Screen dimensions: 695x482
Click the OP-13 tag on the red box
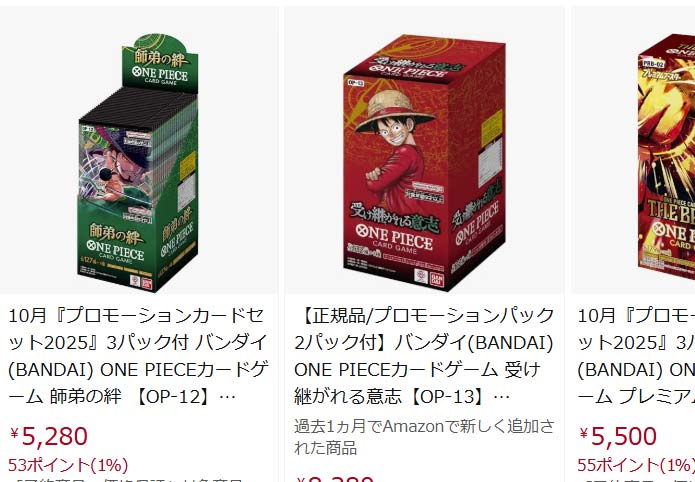(355, 82)
